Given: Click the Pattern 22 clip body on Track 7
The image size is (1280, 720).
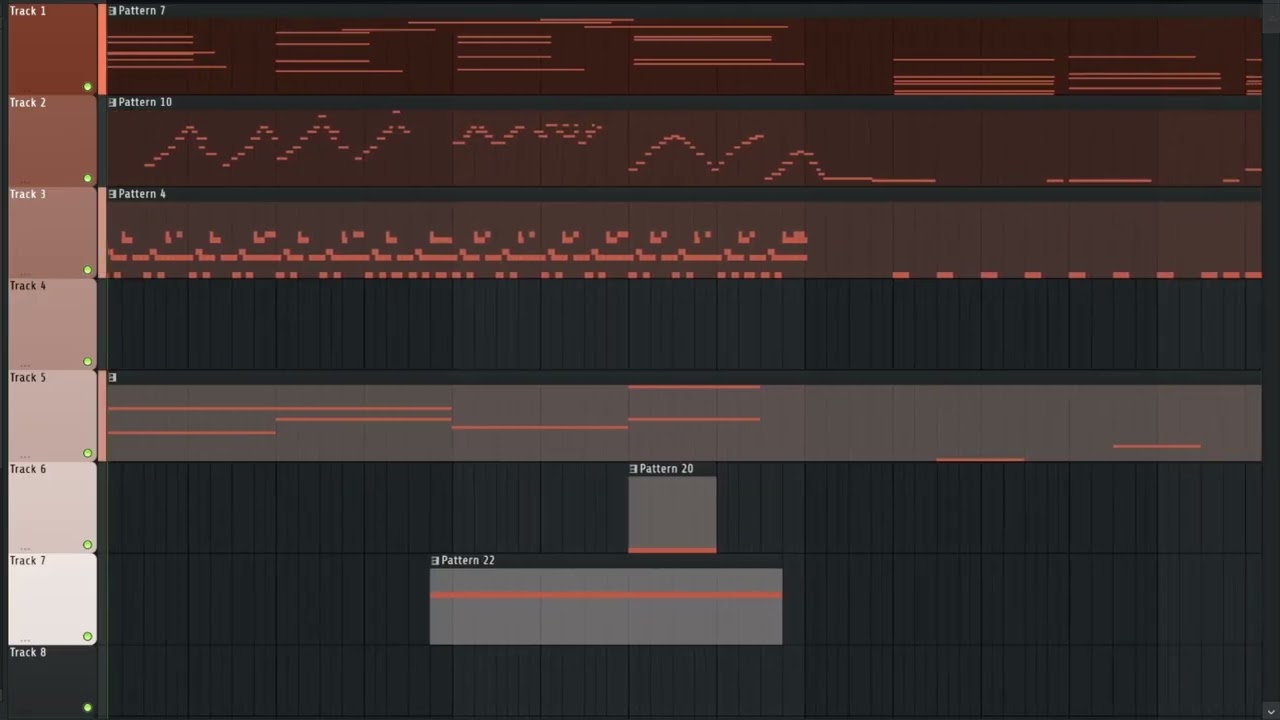Looking at the screenshot, I should [606, 606].
